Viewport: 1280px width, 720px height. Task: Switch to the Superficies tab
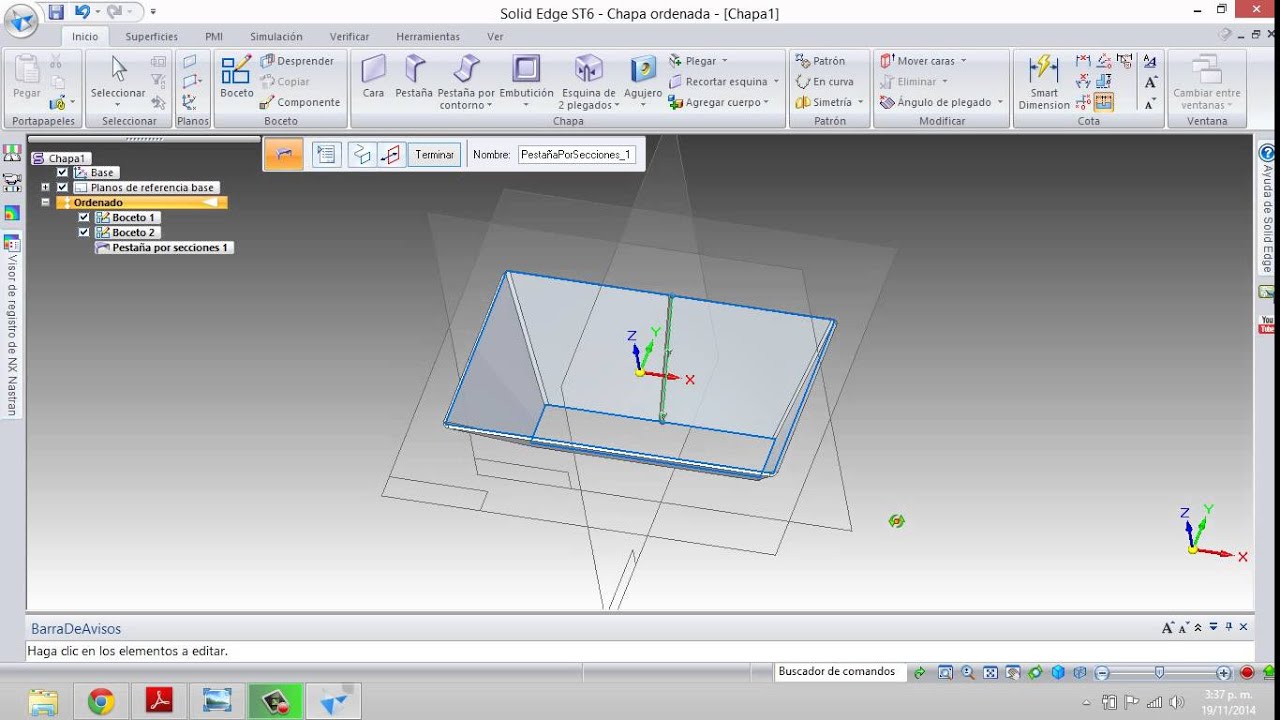[x=151, y=37]
